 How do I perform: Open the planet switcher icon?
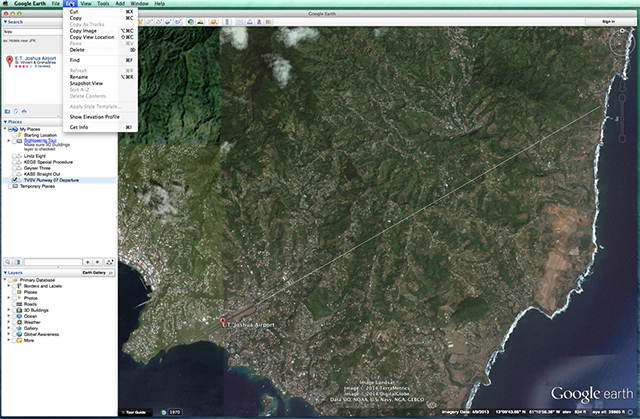click(214, 22)
